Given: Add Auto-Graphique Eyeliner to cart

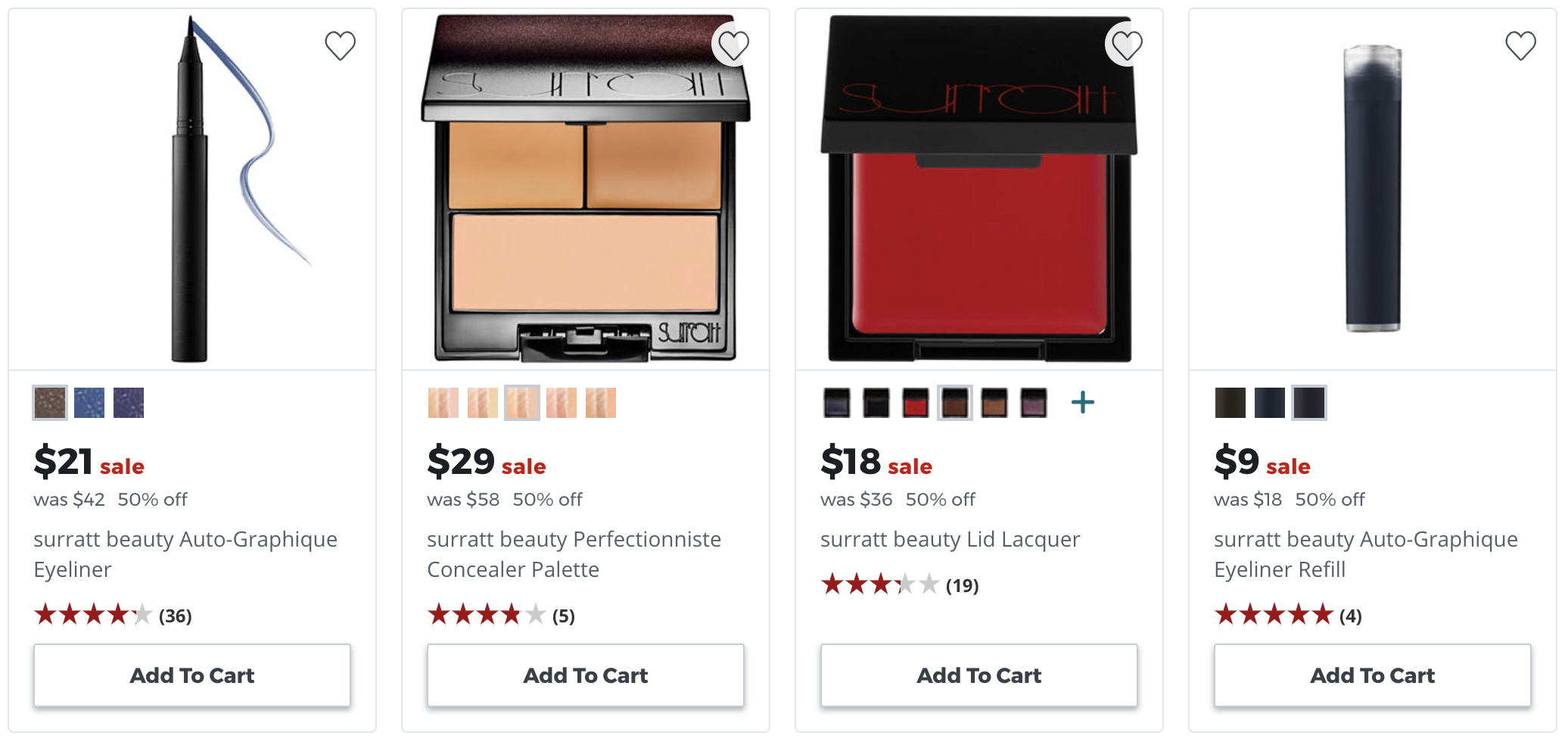Looking at the screenshot, I should pos(192,675).
